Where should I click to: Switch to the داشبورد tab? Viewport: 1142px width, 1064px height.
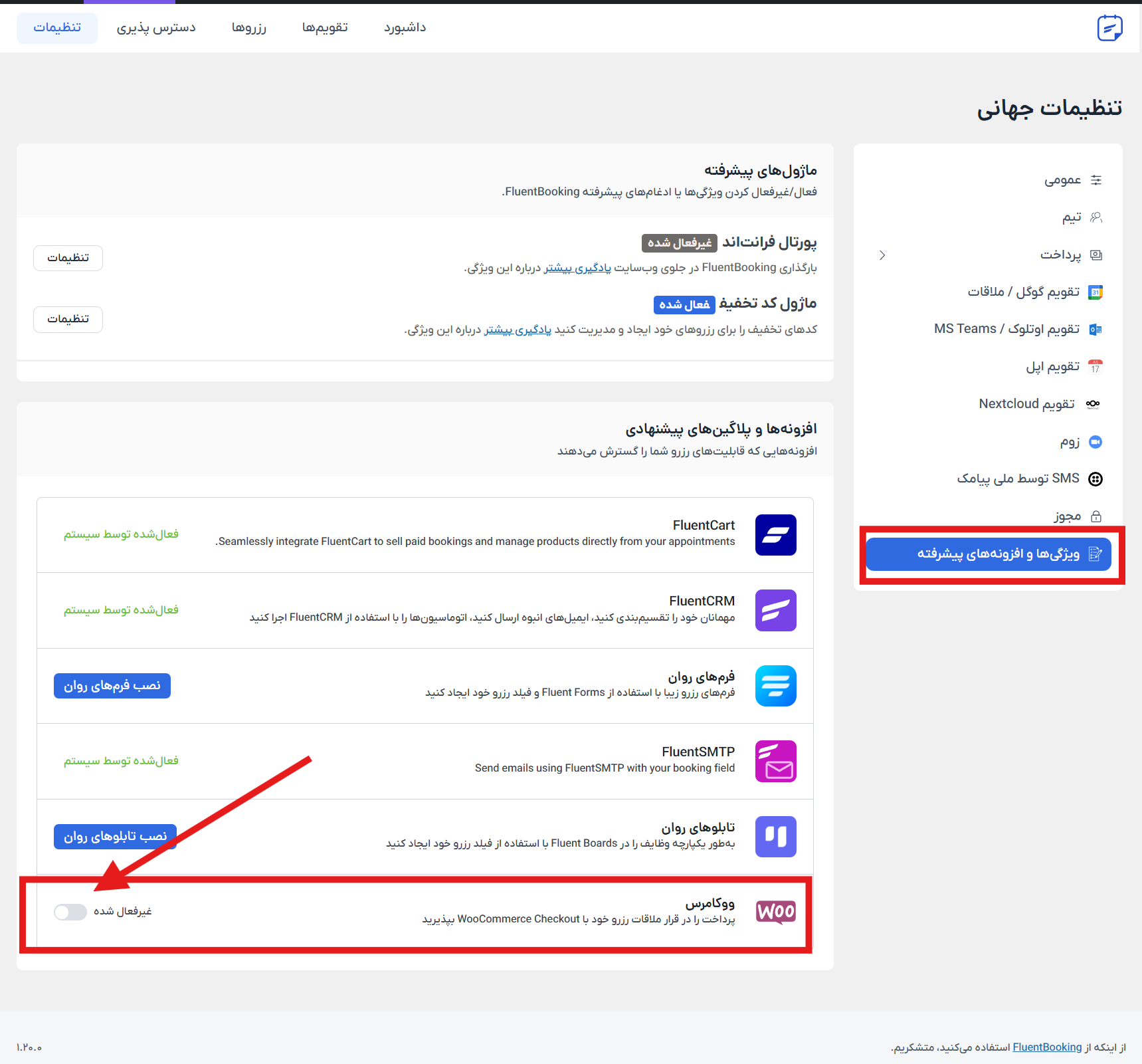pyautogui.click(x=405, y=28)
